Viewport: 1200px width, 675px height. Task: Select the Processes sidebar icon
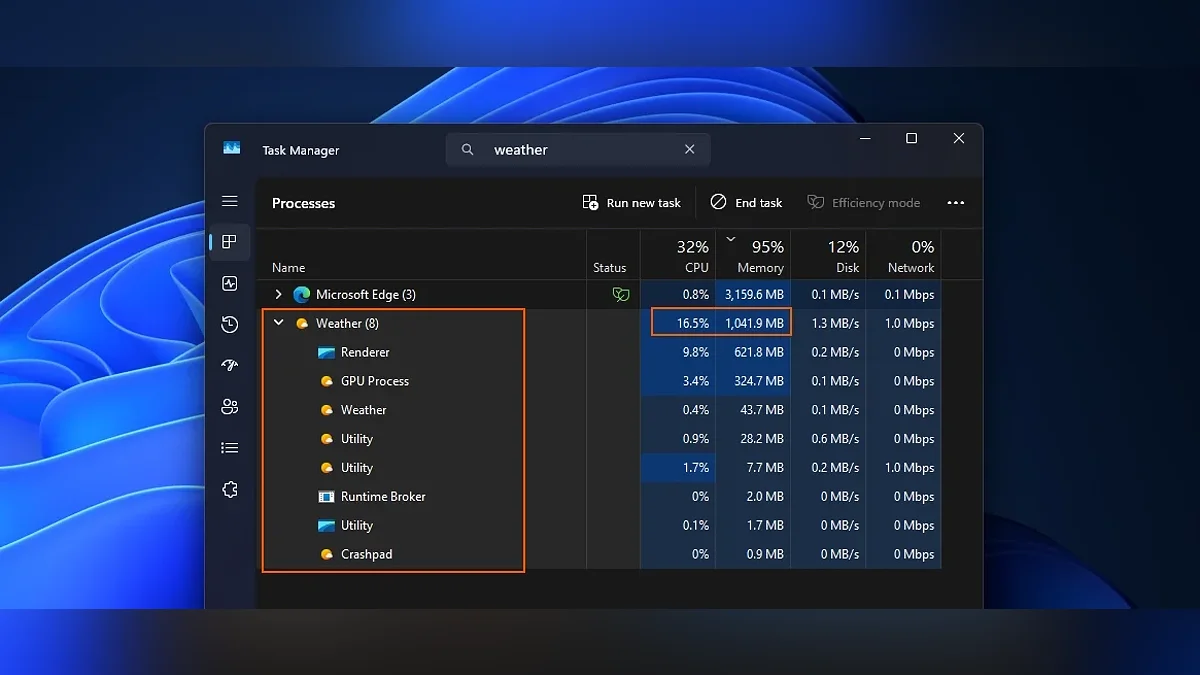tap(230, 242)
